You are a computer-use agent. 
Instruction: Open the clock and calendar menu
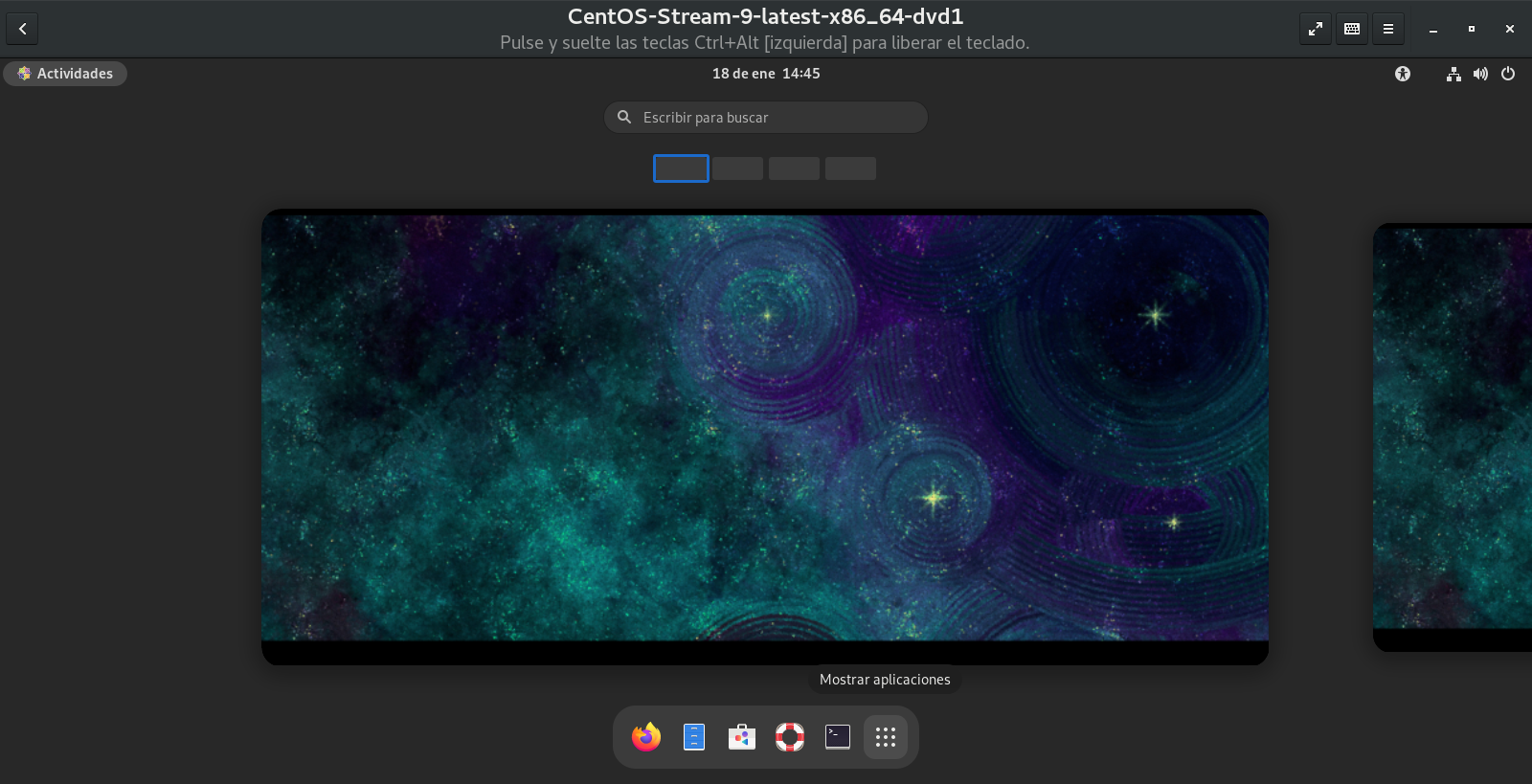click(x=766, y=74)
